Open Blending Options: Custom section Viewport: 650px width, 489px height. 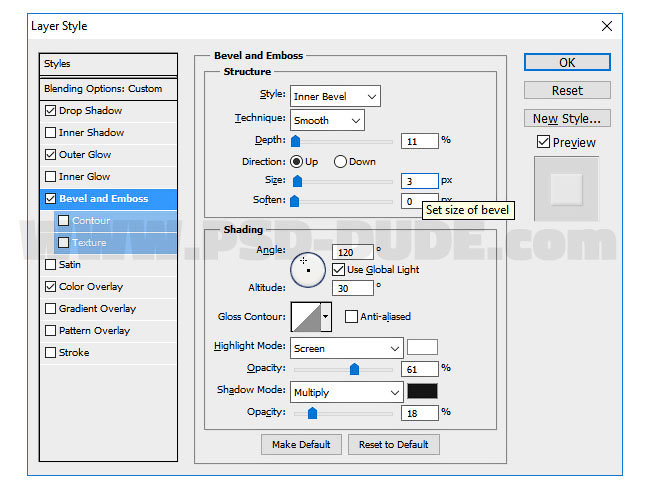(x=108, y=89)
